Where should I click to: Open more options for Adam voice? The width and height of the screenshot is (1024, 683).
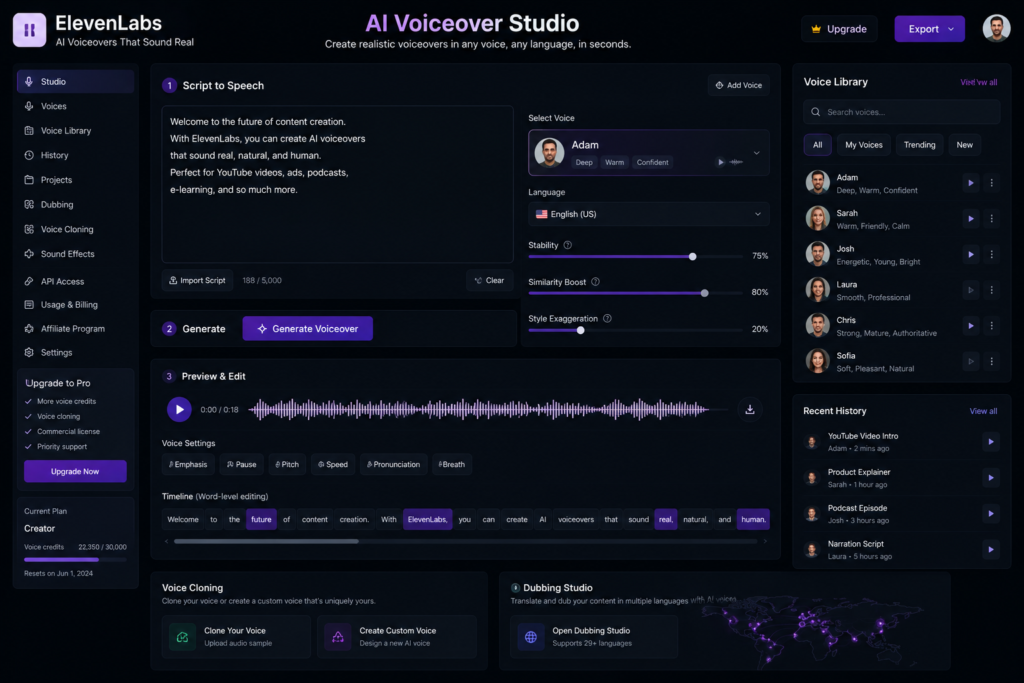[x=991, y=183]
